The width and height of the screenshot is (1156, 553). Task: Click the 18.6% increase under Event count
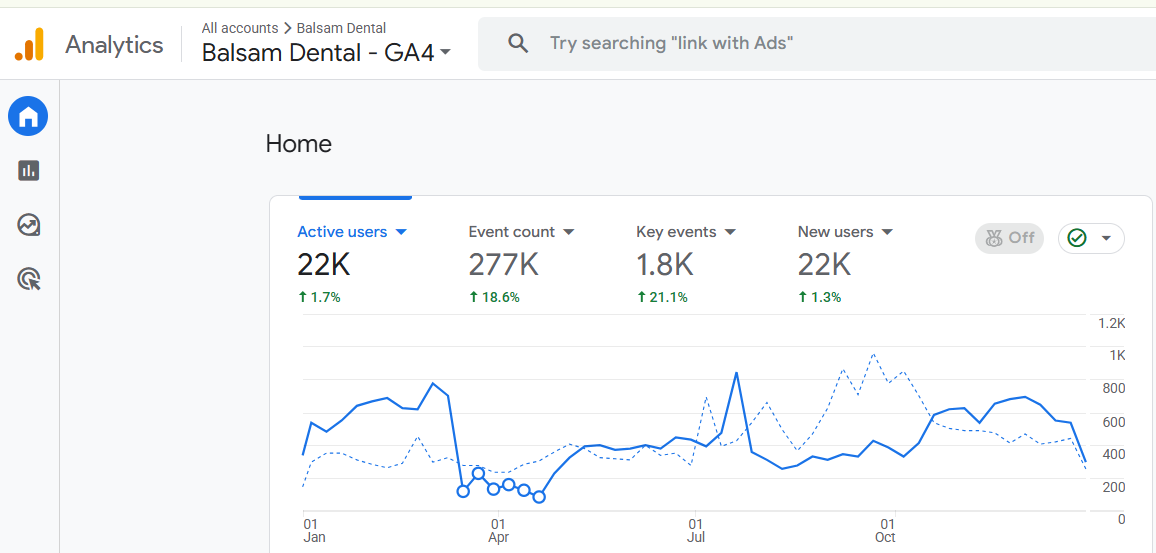coord(494,298)
